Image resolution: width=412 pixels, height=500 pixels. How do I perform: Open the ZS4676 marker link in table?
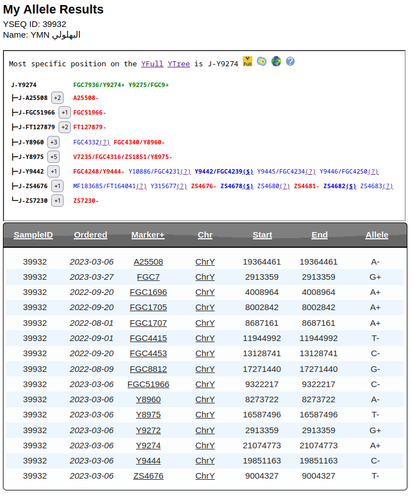148,476
